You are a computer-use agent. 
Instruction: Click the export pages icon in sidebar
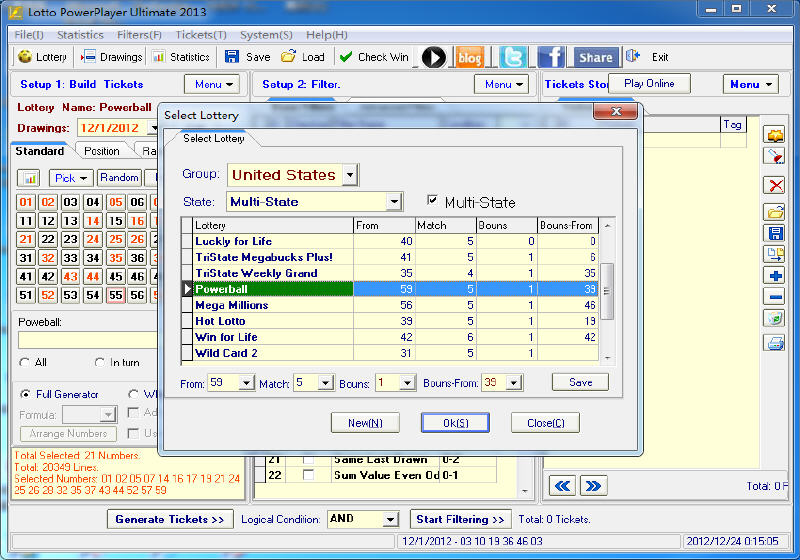(776, 254)
